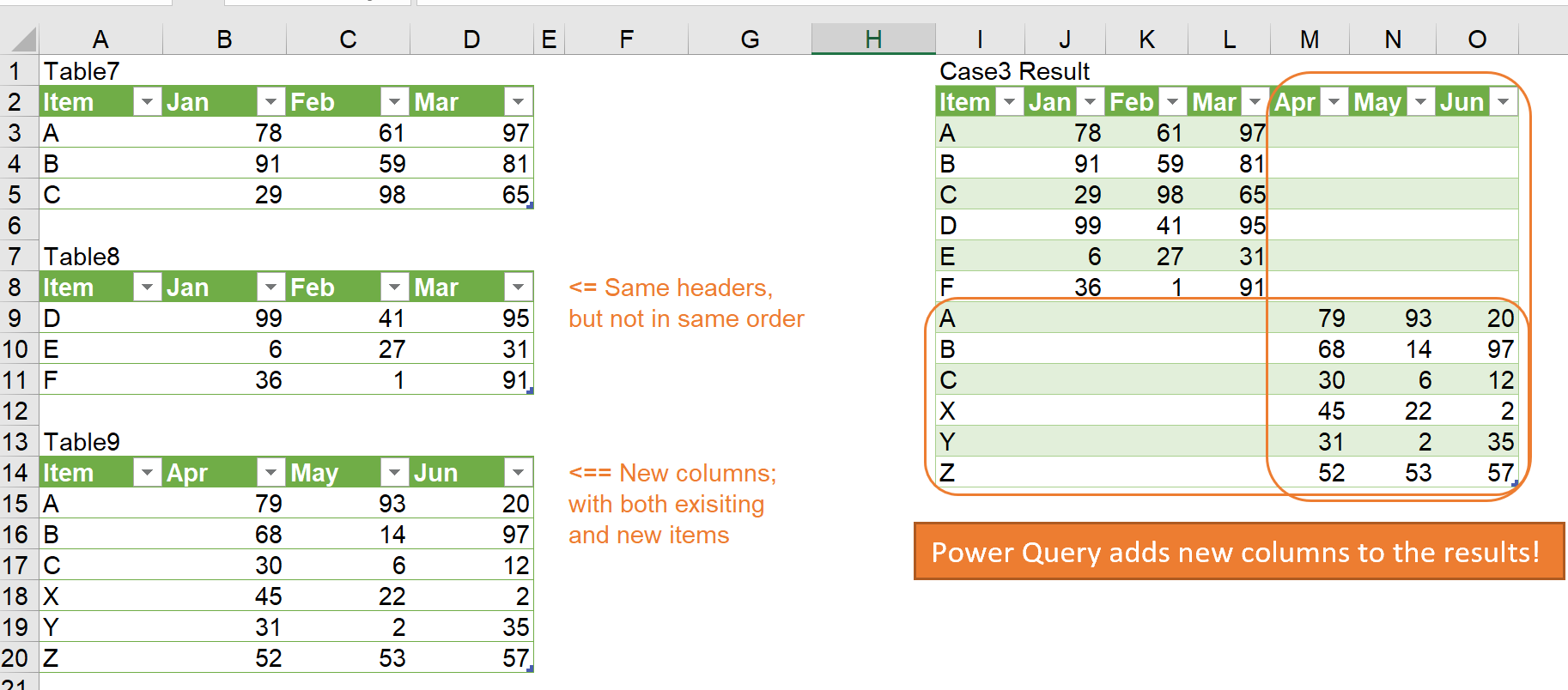Expand the Mar filter dropdown in Table8
This screenshot has height=690, width=1568.
(518, 287)
